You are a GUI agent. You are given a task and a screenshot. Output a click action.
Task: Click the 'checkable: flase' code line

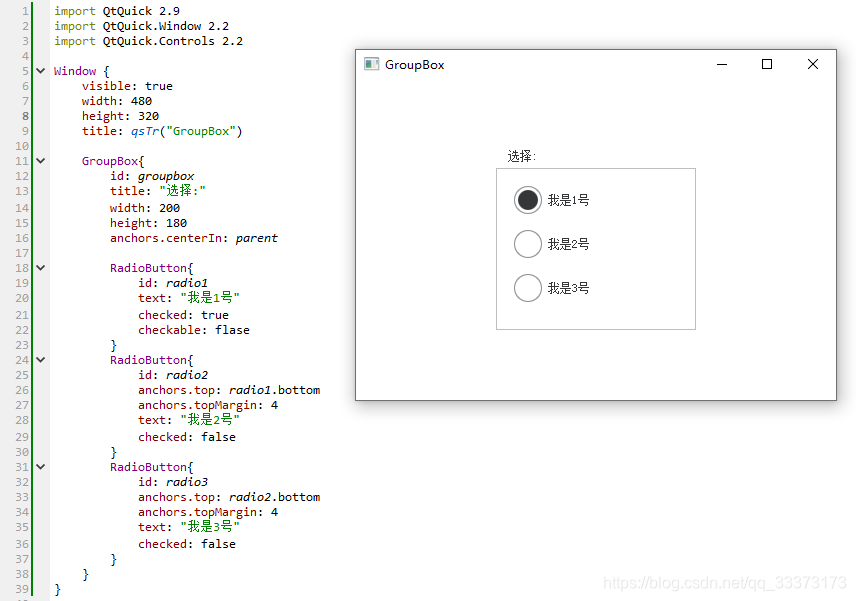pyautogui.click(x=194, y=330)
